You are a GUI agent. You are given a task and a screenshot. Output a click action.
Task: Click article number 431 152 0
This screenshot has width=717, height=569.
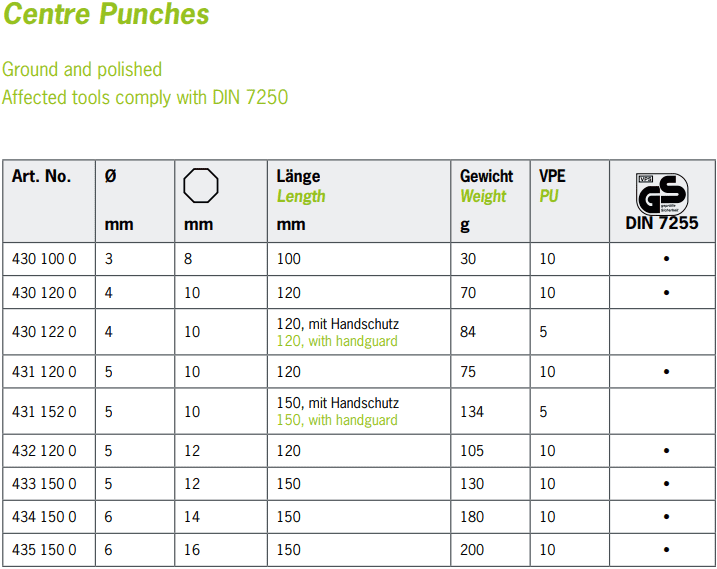click(x=44, y=411)
